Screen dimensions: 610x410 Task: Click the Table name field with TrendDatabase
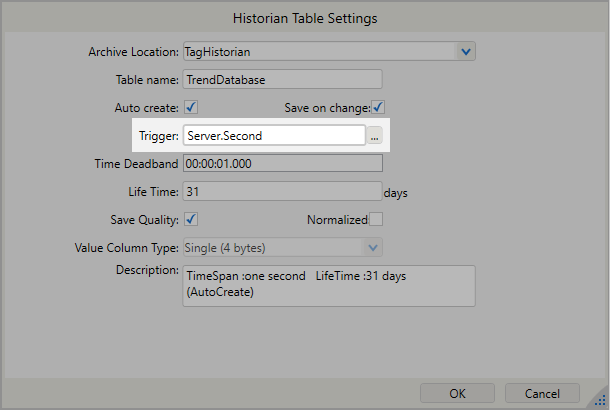coord(282,79)
